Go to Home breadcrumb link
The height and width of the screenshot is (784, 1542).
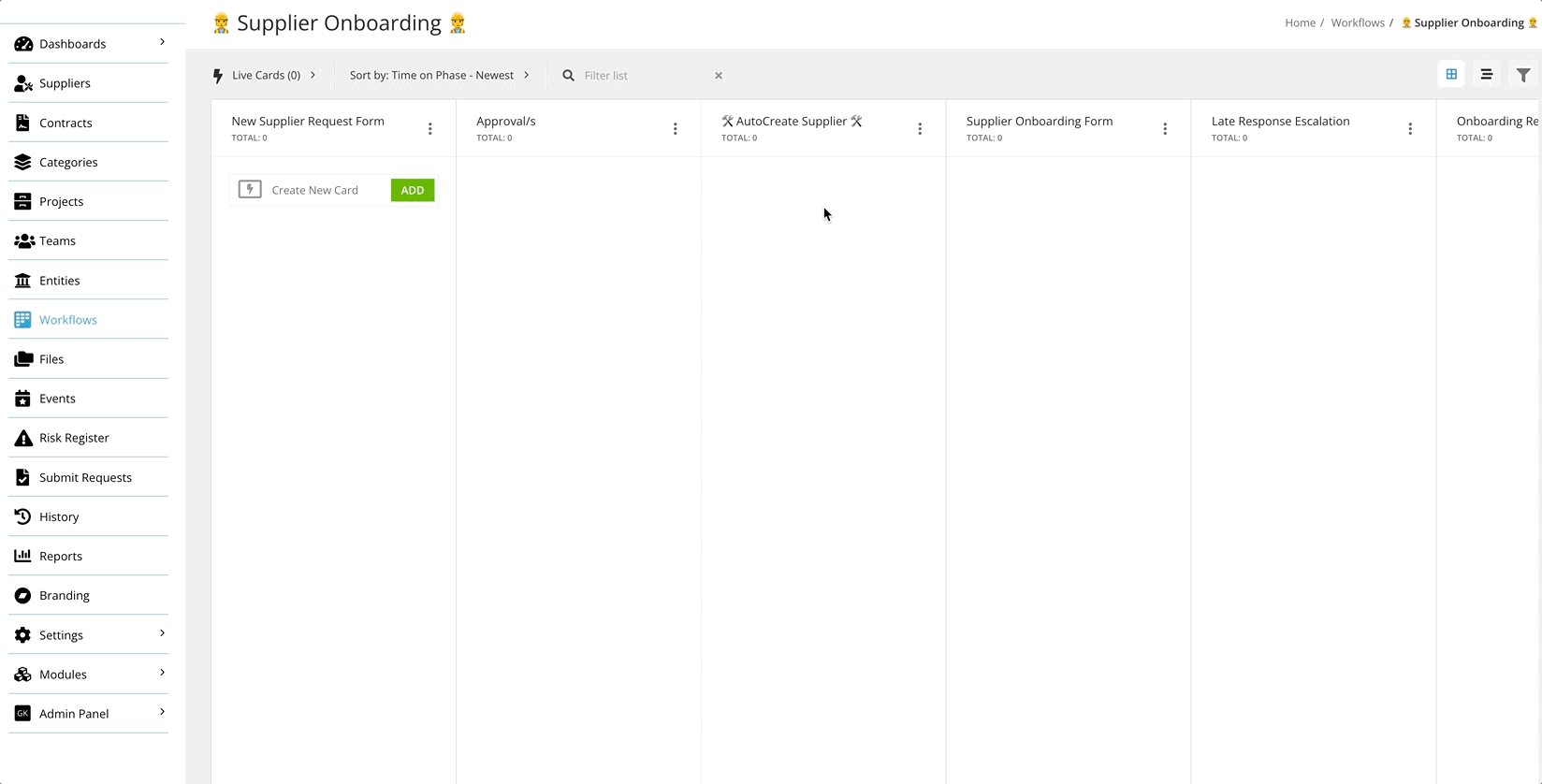point(1300,22)
